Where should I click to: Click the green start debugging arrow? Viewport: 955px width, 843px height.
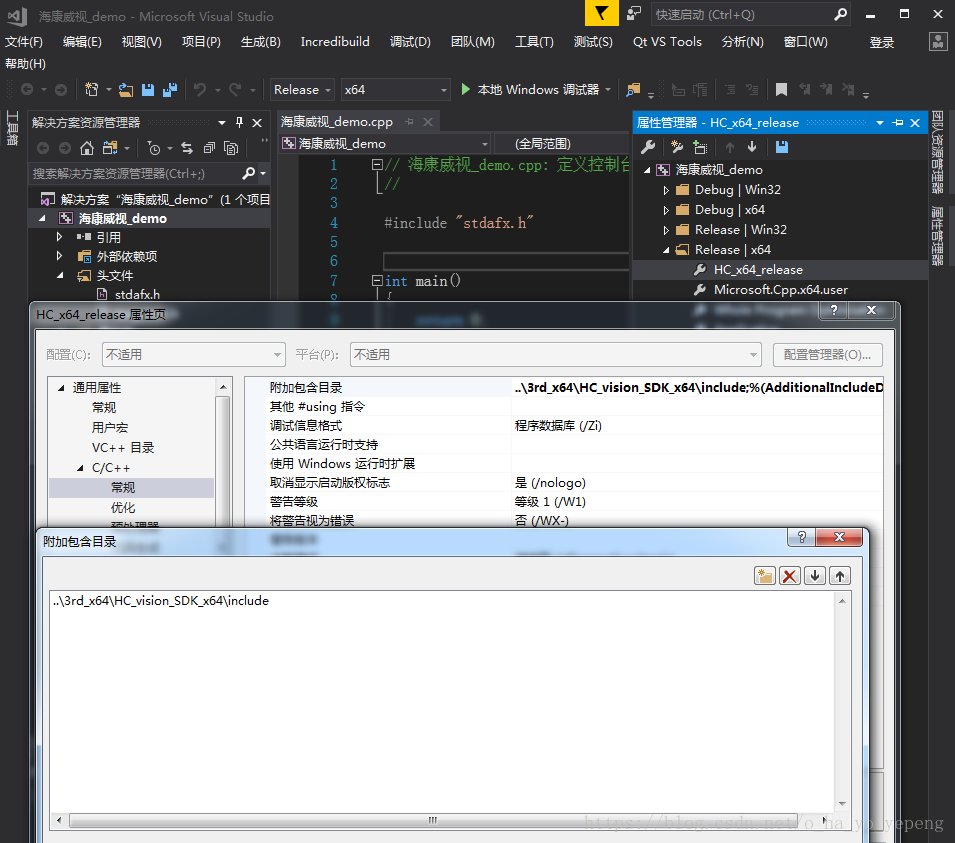466,90
